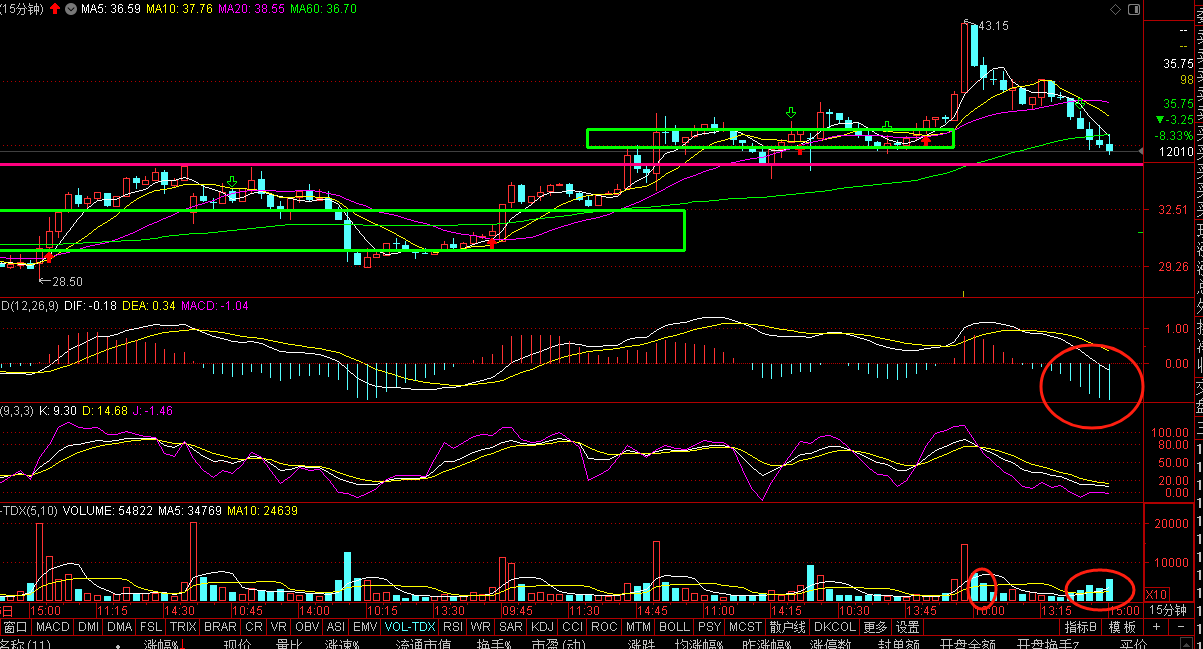Click the 09:45 time axis label
1203x649 pixels.
click(517, 610)
